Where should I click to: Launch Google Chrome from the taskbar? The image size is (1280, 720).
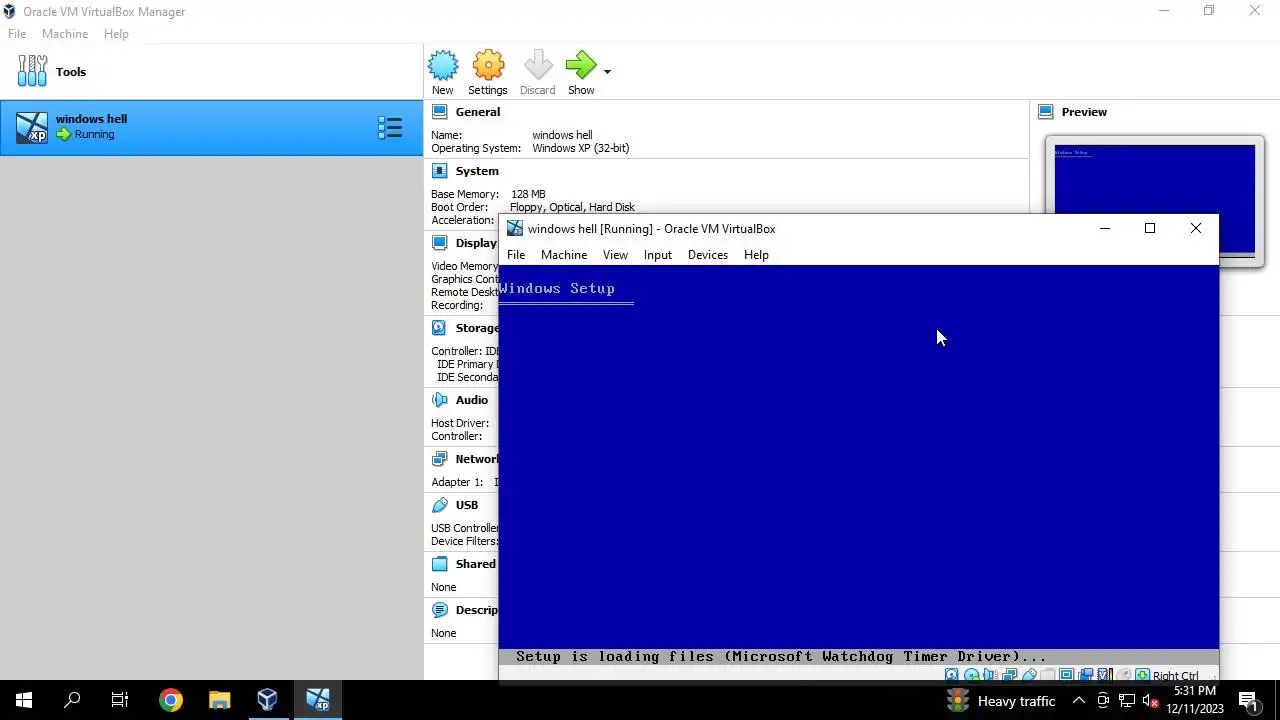[170, 700]
